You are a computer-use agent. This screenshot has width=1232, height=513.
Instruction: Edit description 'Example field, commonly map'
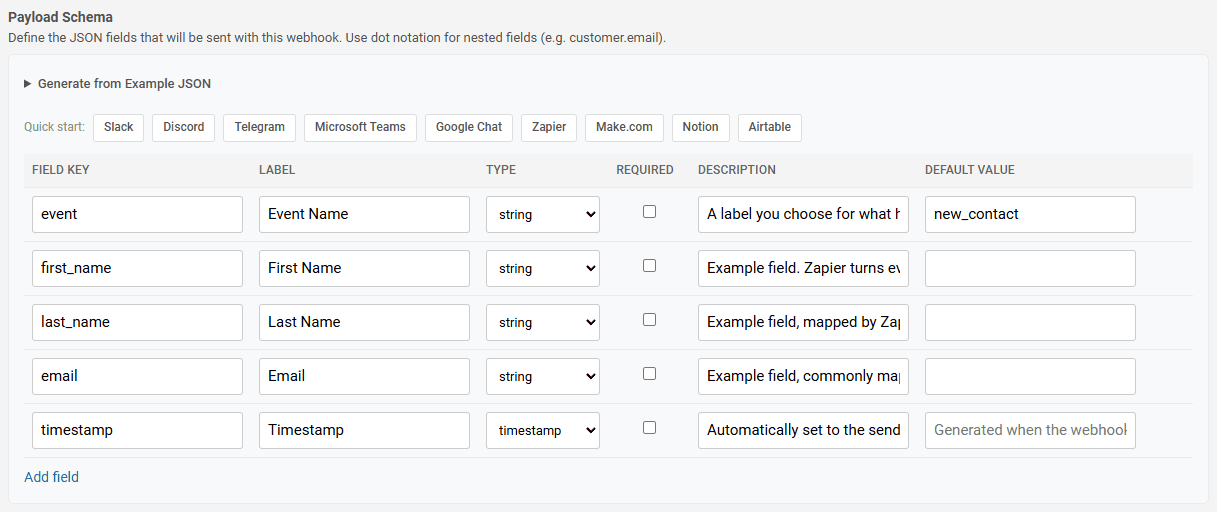pos(803,376)
